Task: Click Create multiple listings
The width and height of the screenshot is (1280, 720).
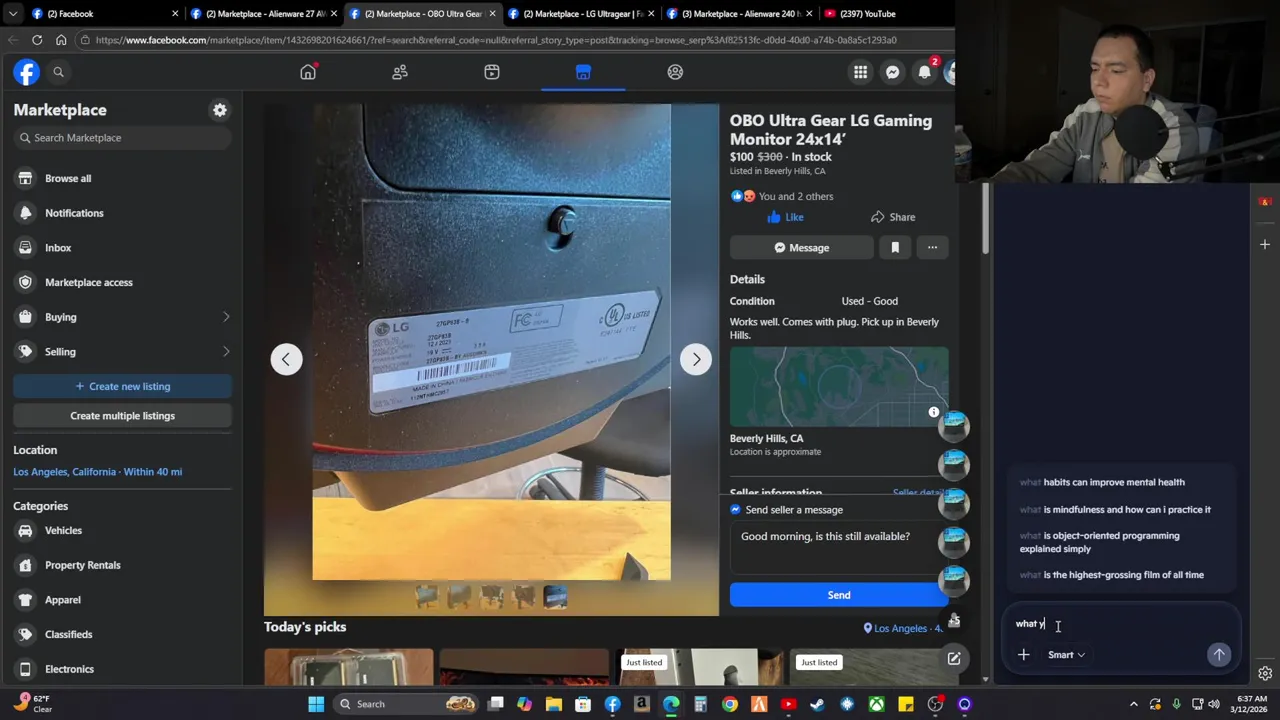Action: tap(122, 416)
